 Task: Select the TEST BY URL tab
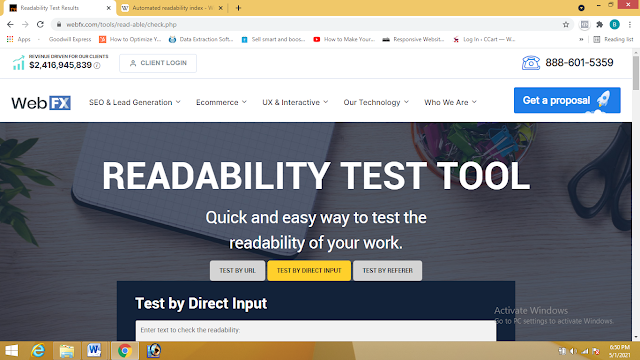237,271
